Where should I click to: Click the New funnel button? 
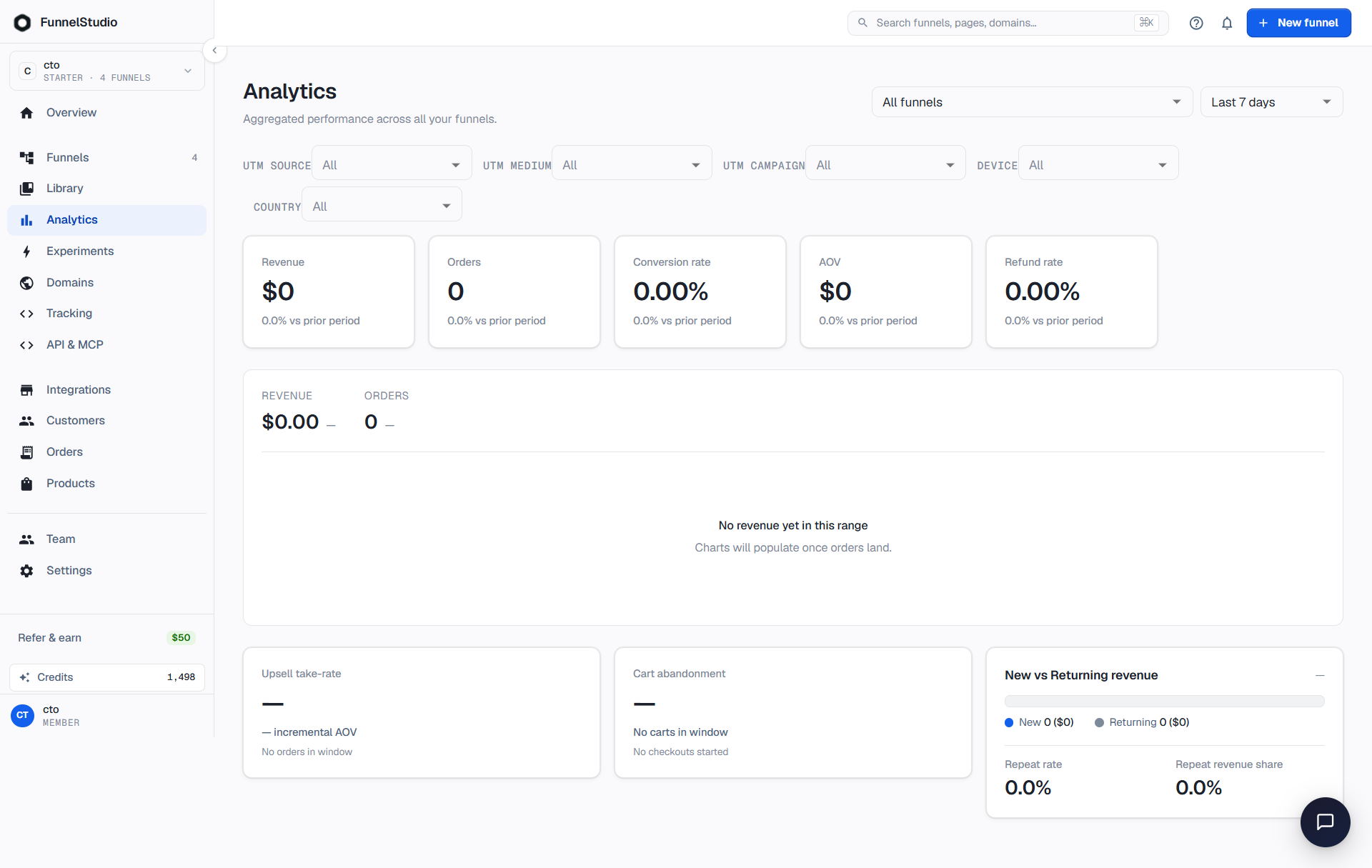[x=1298, y=23]
